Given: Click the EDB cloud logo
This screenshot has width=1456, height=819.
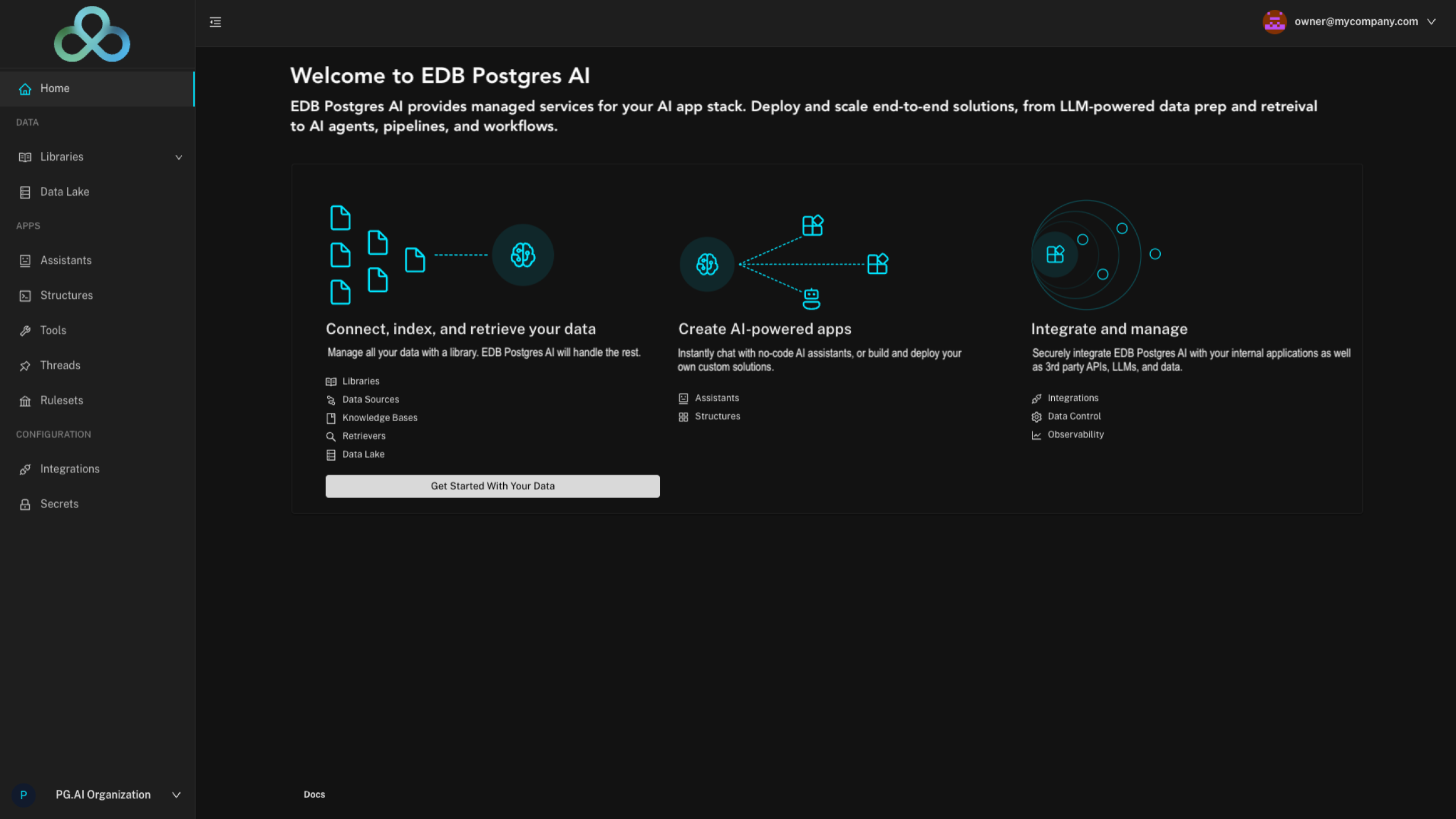Looking at the screenshot, I should [92, 34].
